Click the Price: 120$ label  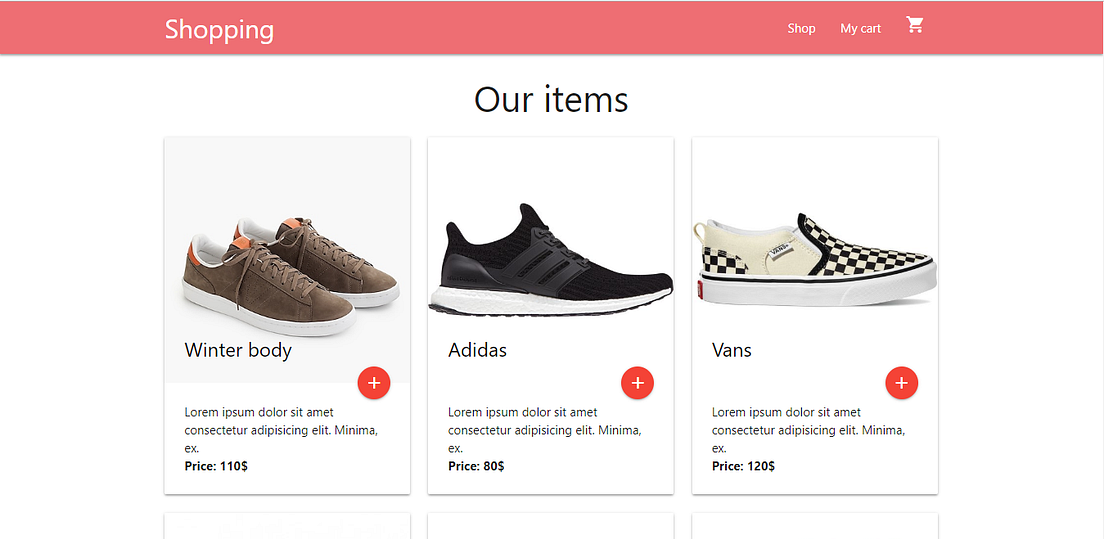click(x=743, y=466)
